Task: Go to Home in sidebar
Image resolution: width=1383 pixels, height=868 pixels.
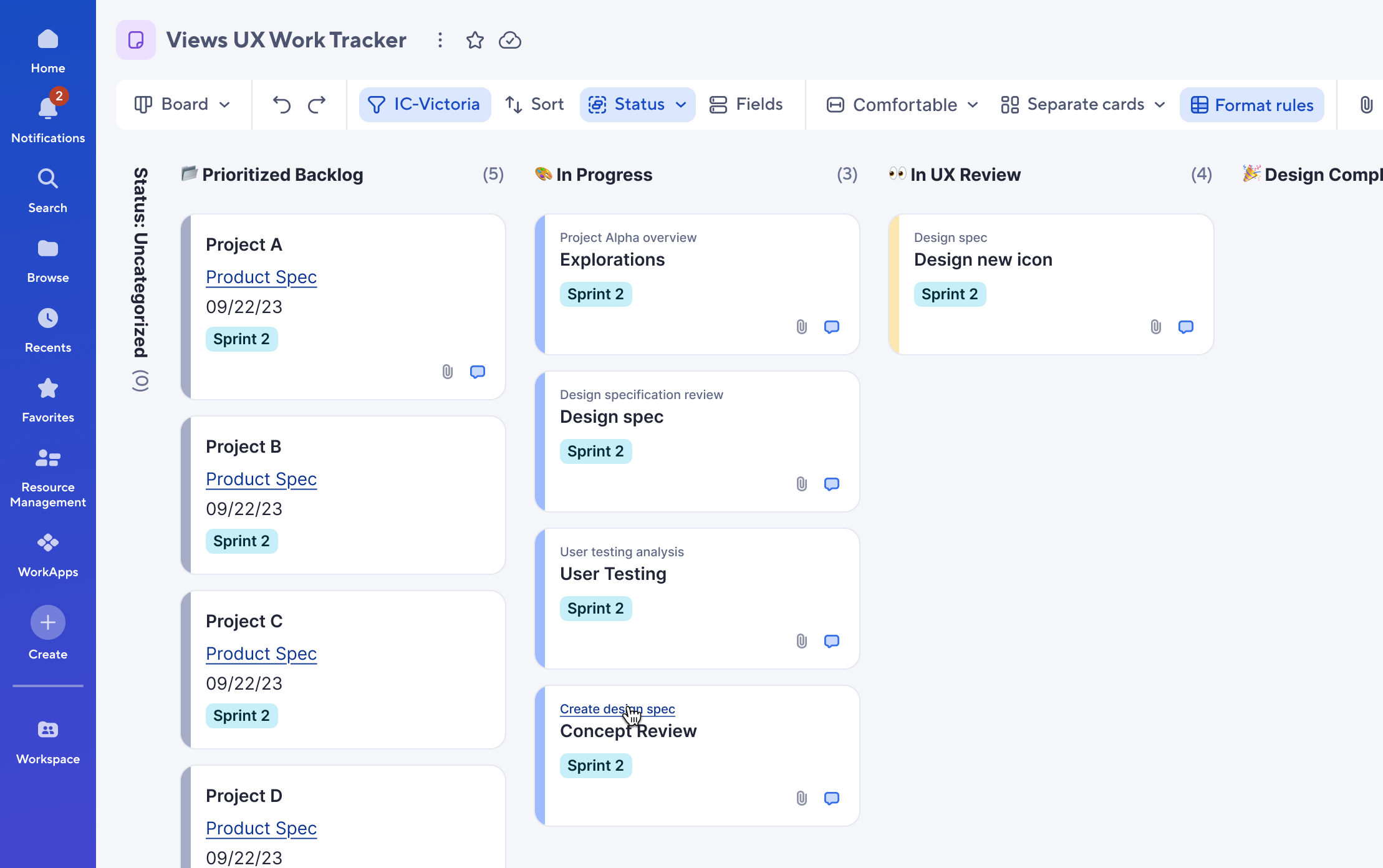Action: pyautogui.click(x=48, y=51)
